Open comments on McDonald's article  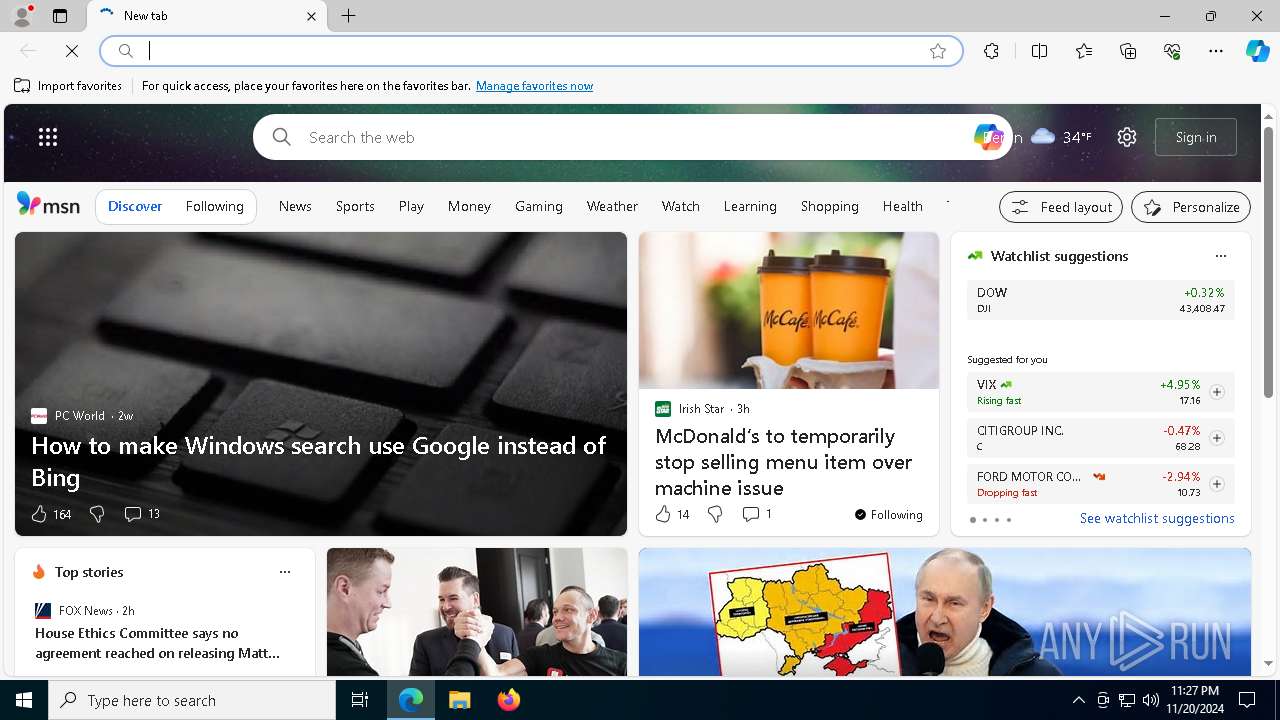[756, 514]
